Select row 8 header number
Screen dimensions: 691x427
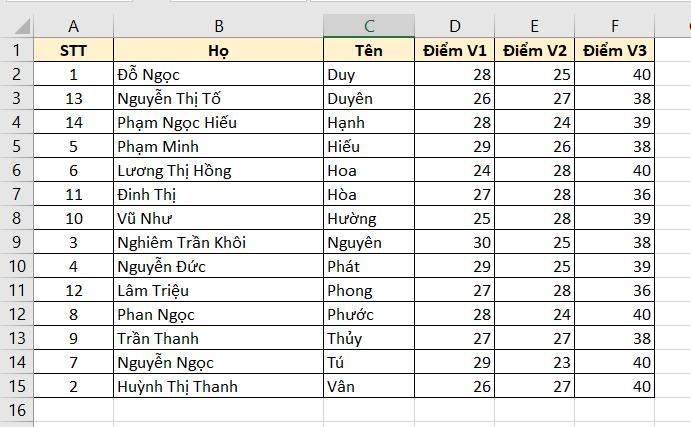coord(16,218)
